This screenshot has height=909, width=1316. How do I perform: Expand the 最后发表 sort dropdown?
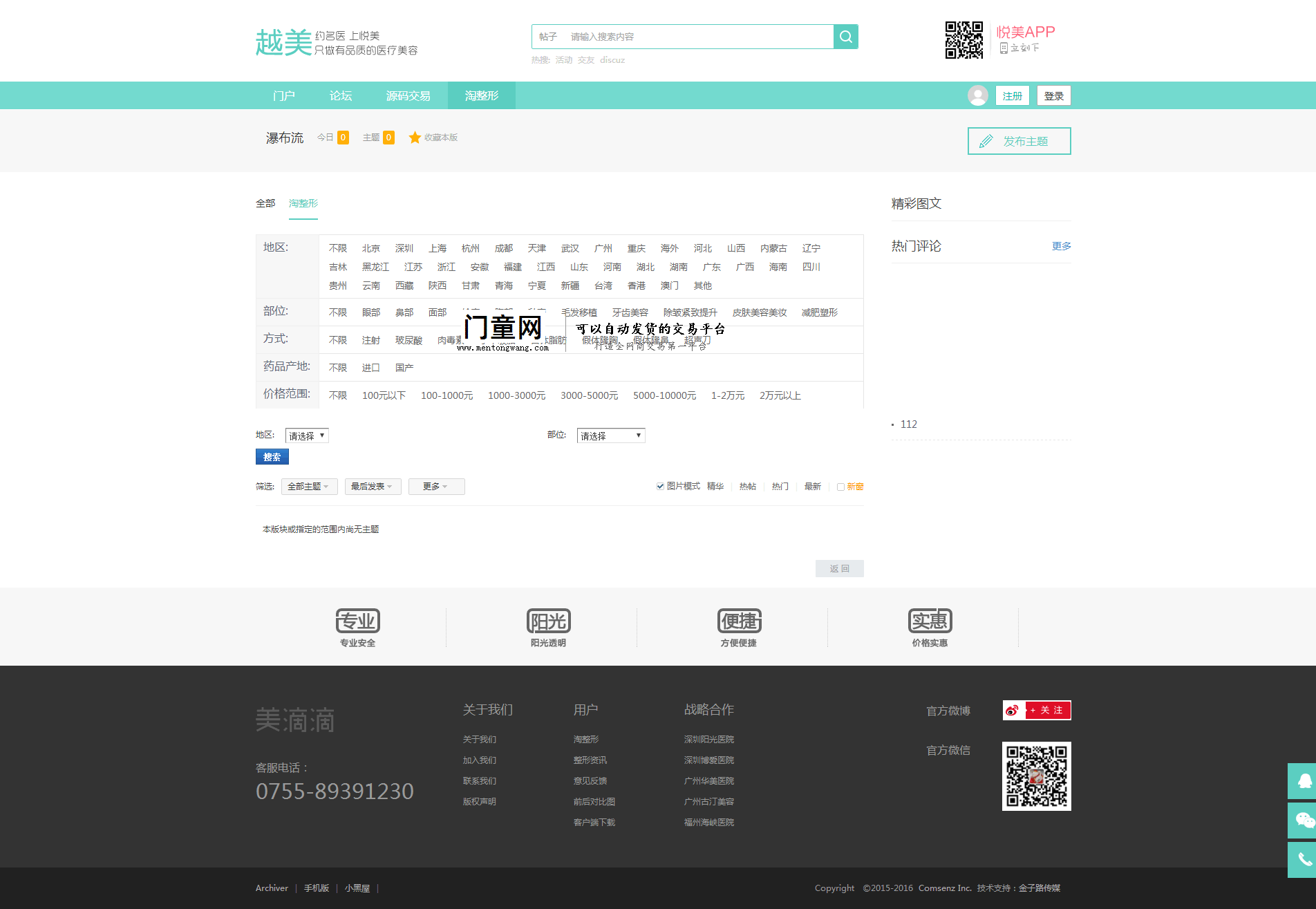373,487
